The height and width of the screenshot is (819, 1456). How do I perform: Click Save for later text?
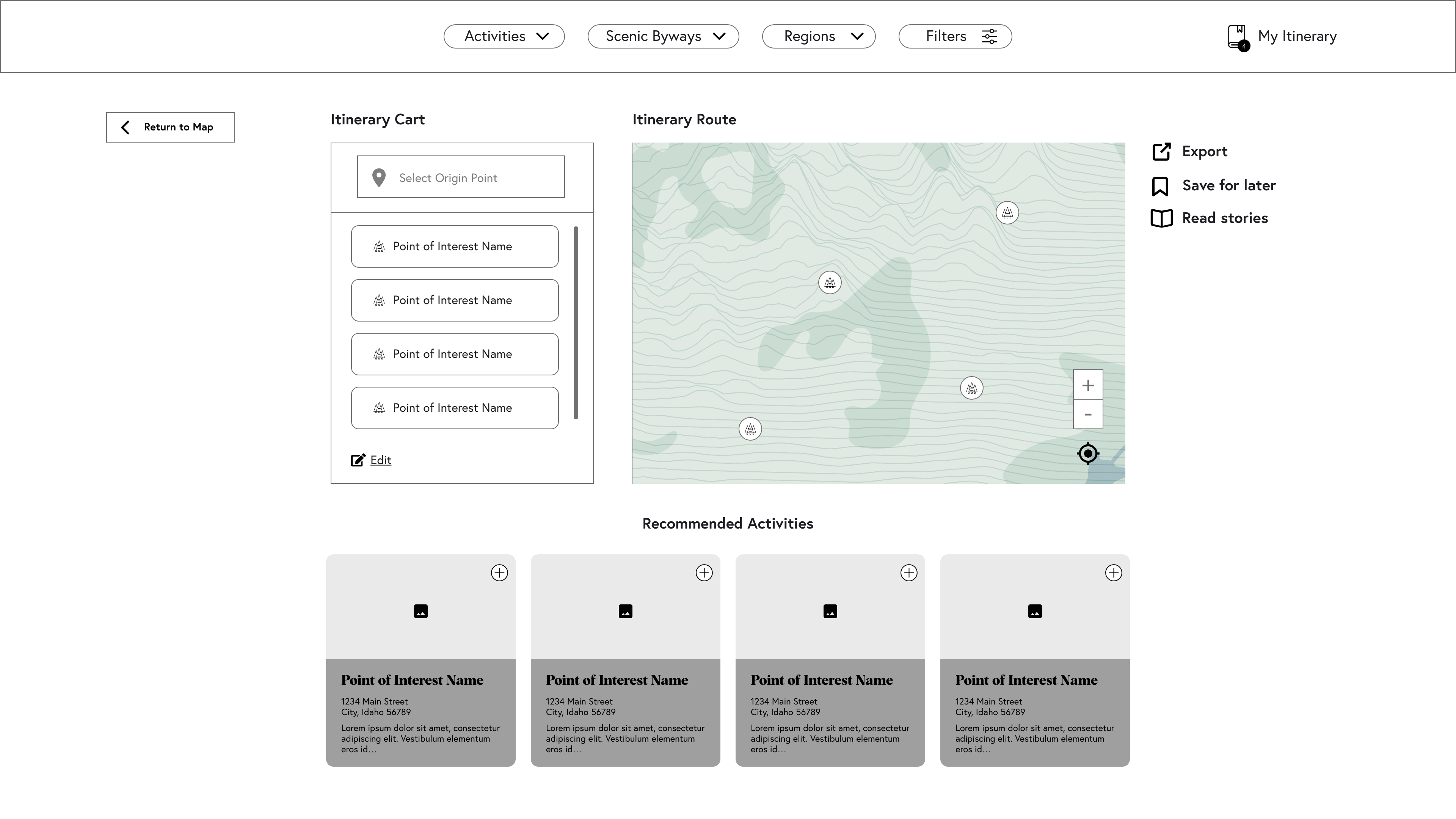coord(1229,185)
